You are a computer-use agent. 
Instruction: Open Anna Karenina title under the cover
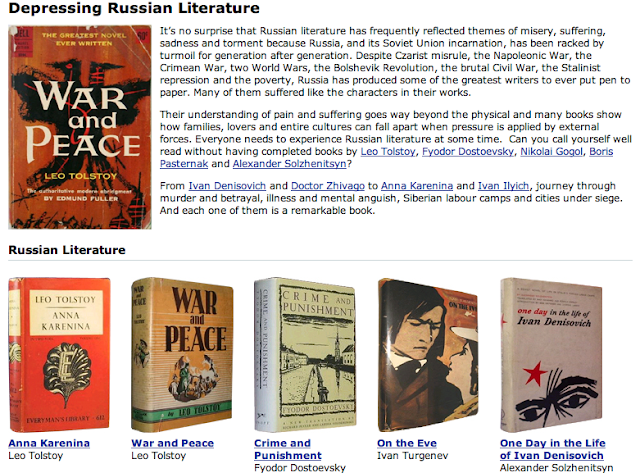pos(49,443)
